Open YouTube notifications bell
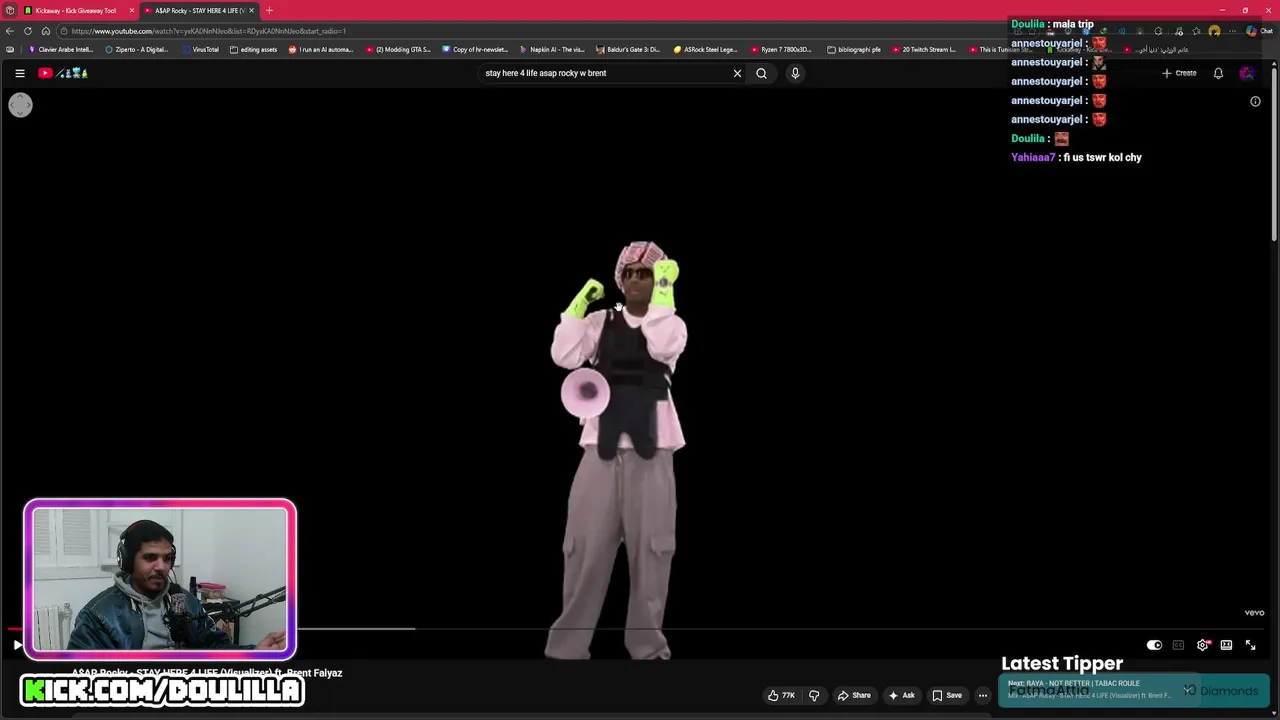The image size is (1280, 720). [x=1218, y=73]
